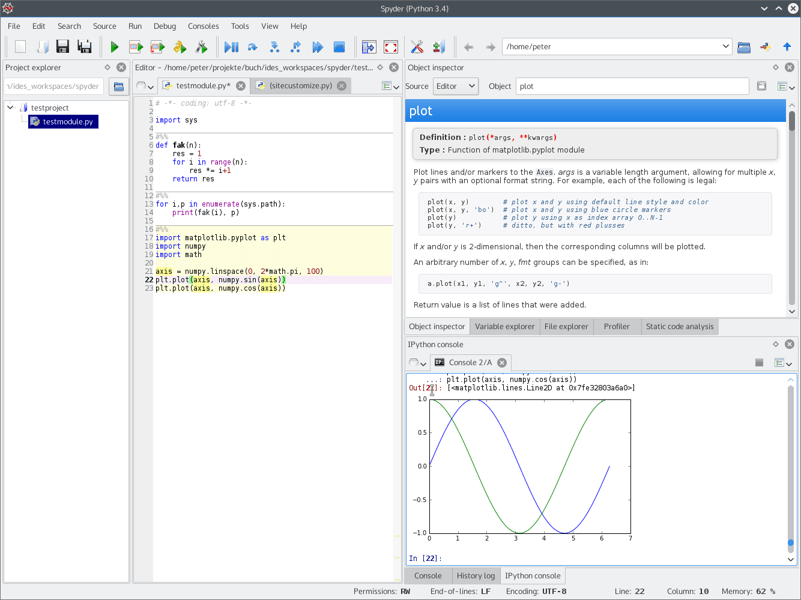Expand the working directory path dropdown
Image resolution: width=801 pixels, height=600 pixels.
[725, 47]
